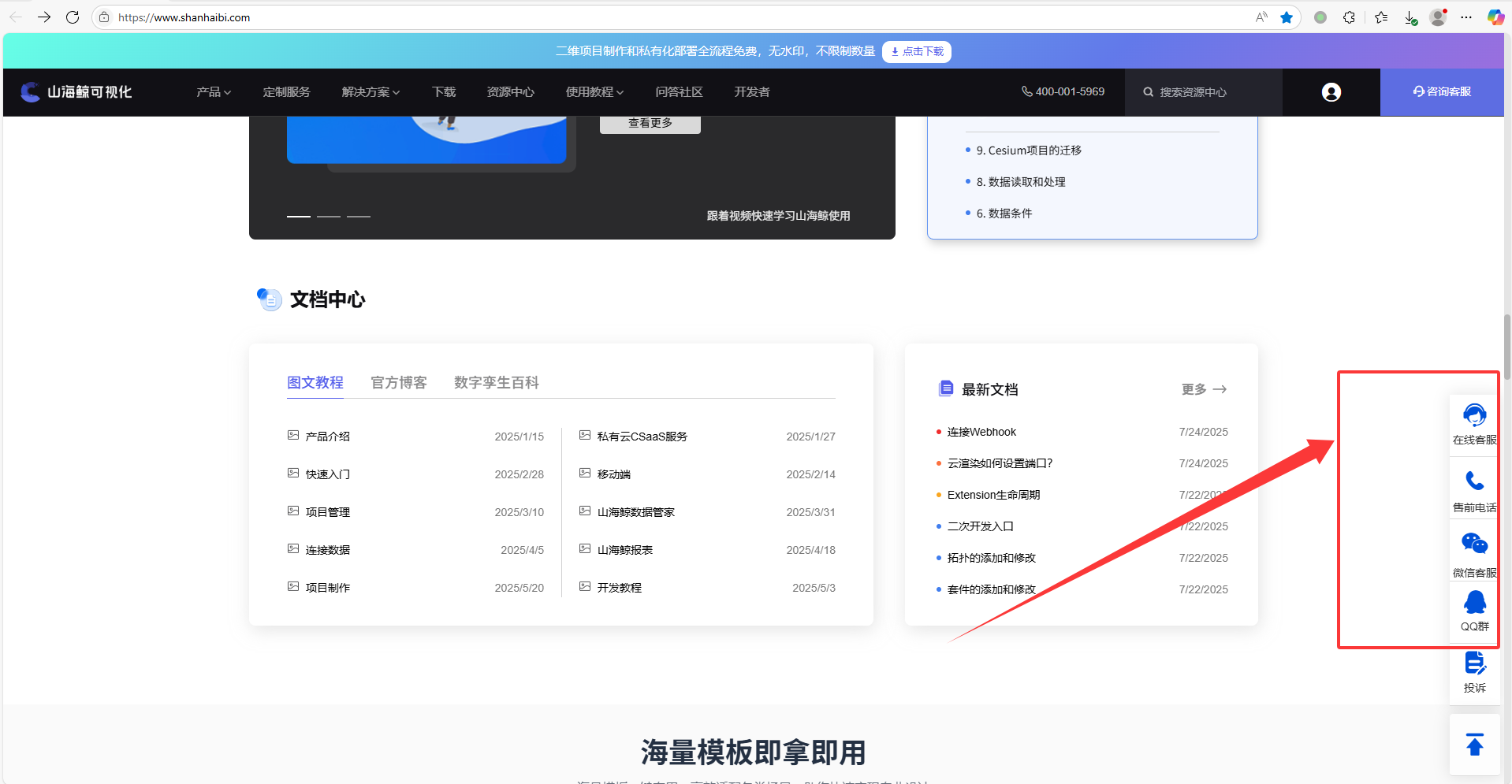The height and width of the screenshot is (784, 1512).
Task: Open the 6. 数据条件 item
Action: 1004,214
